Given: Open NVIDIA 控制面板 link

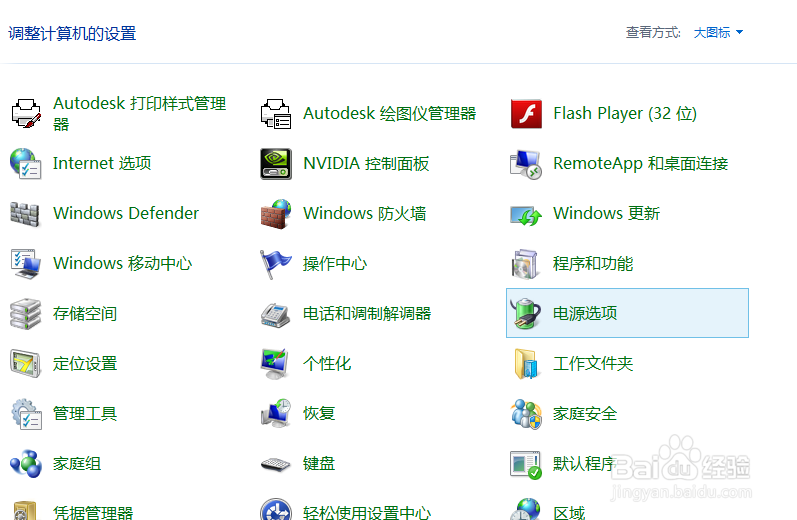Looking at the screenshot, I should tap(366, 163).
